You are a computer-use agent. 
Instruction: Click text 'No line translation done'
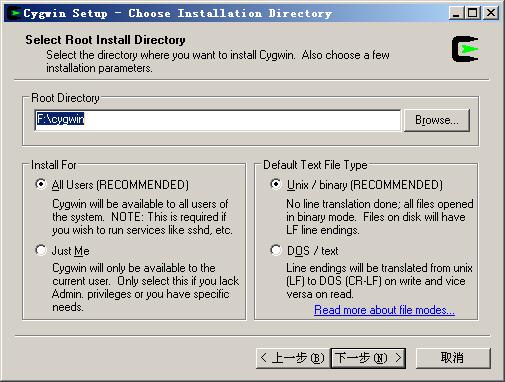point(343,204)
